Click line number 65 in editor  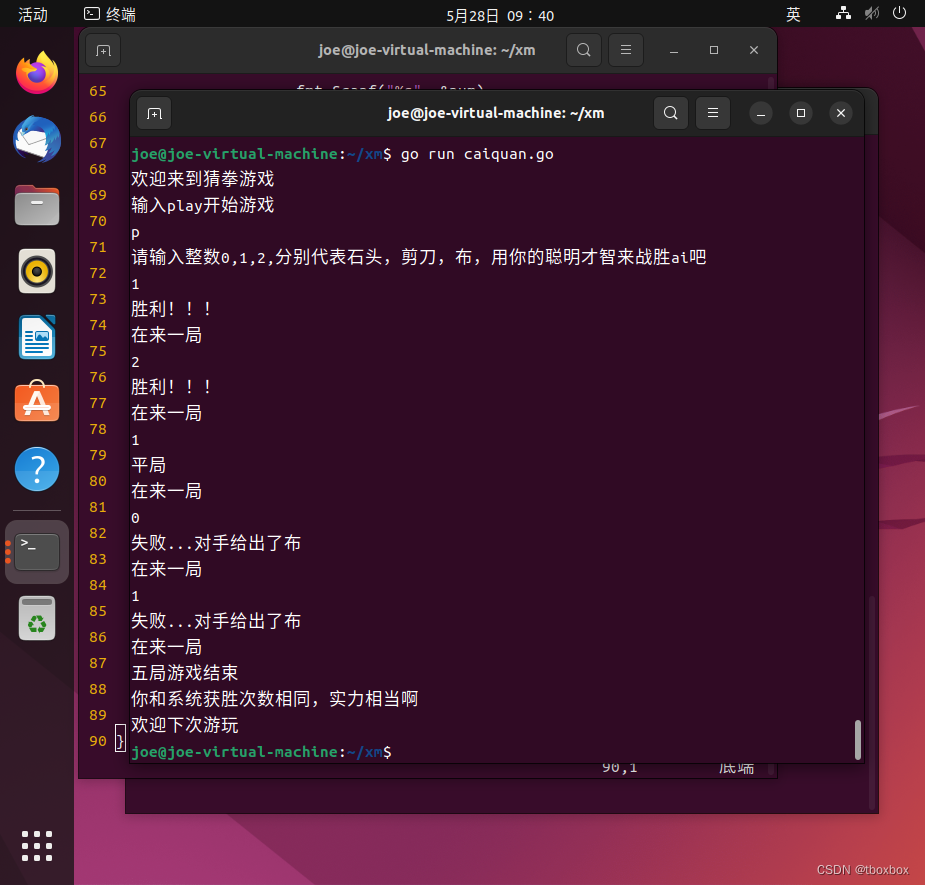pyautogui.click(x=98, y=91)
